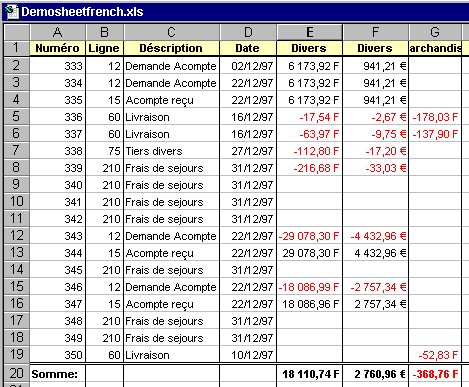469x387 pixels.
Task: Click the Select All corner box
Action: coord(16,32)
